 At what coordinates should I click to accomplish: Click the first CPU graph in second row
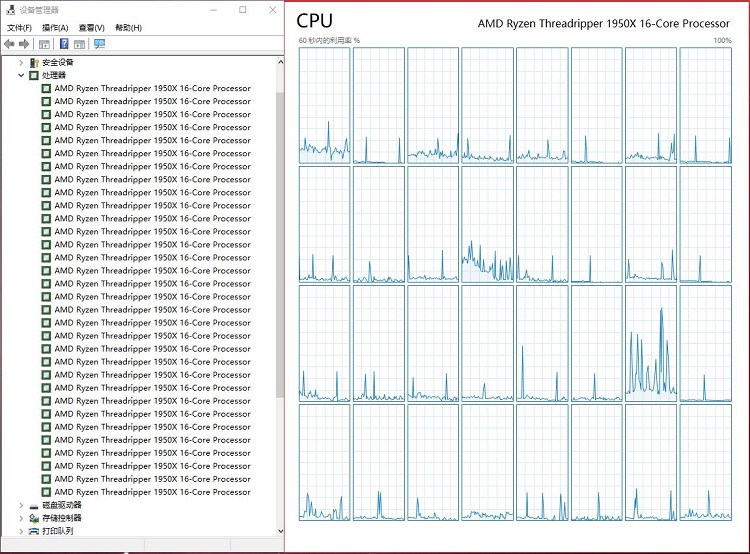(324, 224)
